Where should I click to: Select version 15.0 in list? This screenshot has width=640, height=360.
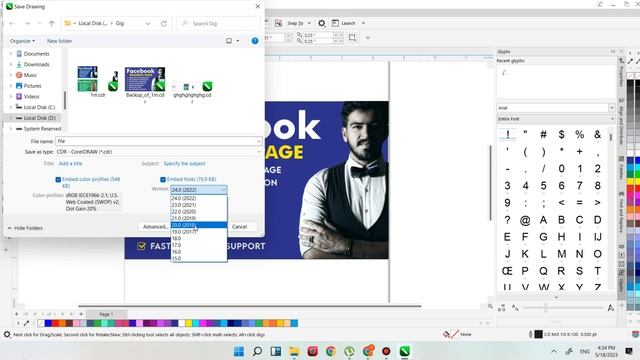click(x=199, y=258)
